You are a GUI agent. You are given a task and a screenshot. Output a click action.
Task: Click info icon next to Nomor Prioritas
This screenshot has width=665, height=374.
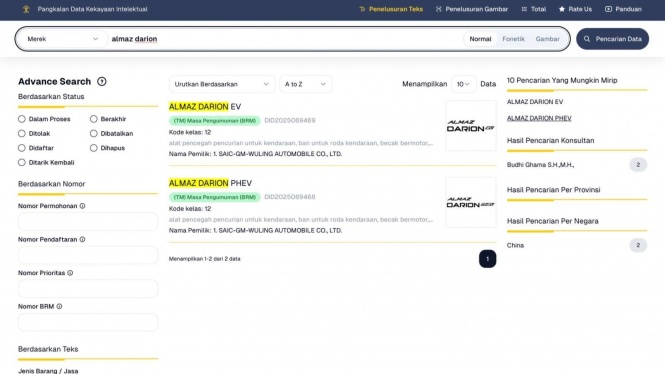pos(70,273)
